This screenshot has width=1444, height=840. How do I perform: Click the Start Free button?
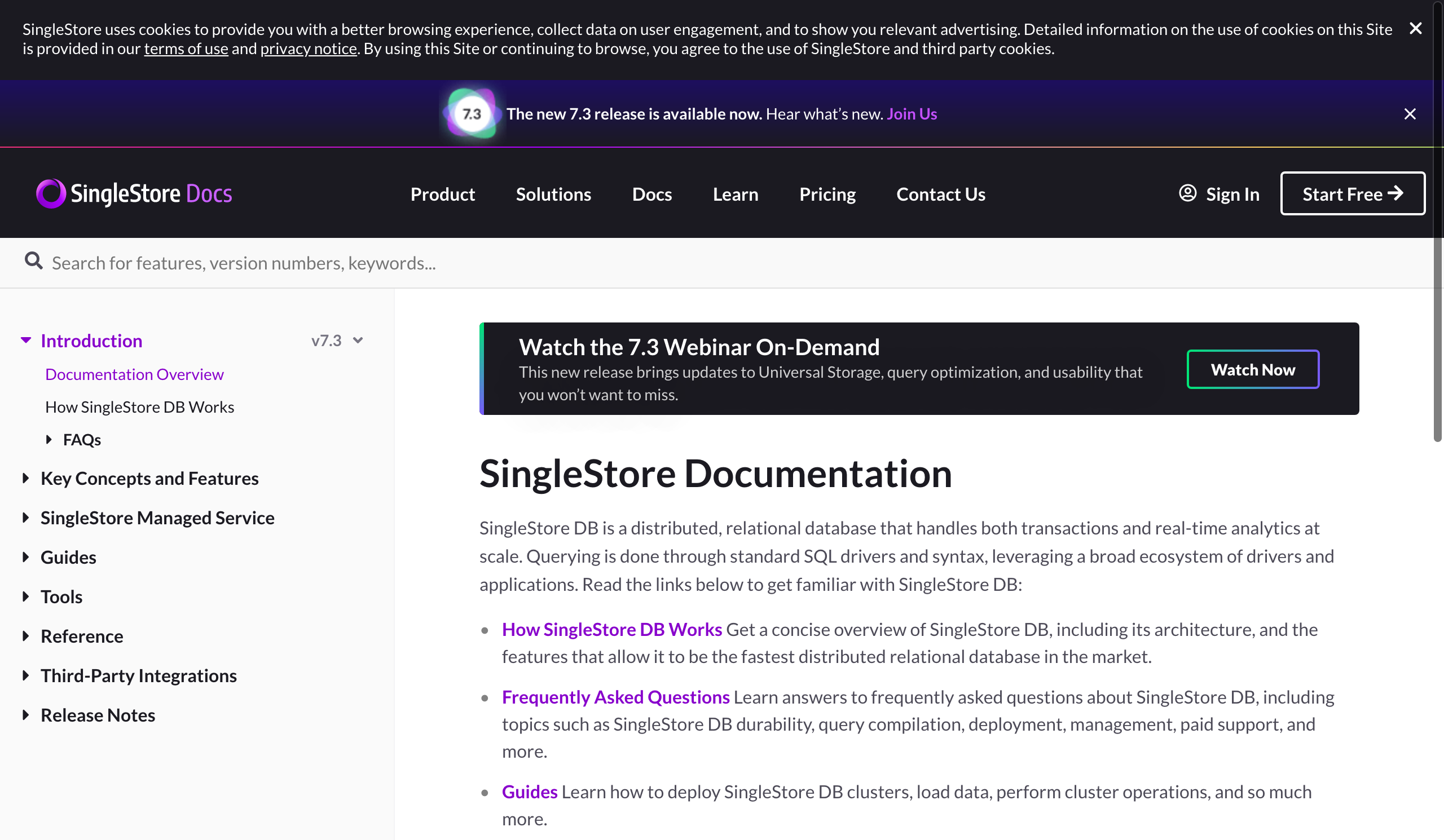coord(1352,193)
